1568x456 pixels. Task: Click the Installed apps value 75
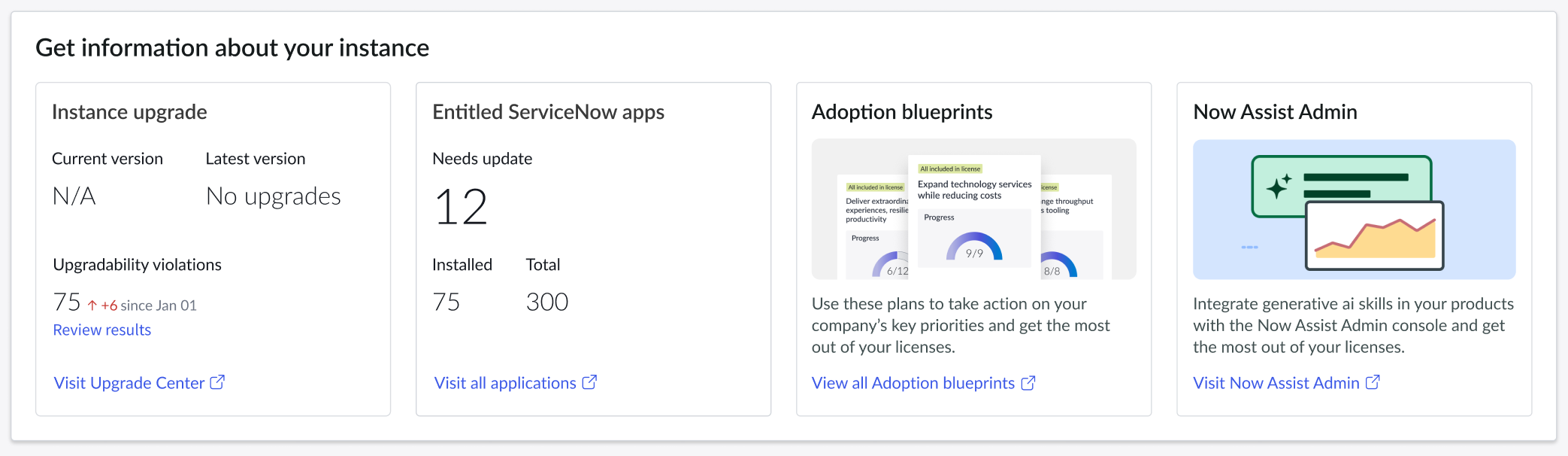point(446,302)
